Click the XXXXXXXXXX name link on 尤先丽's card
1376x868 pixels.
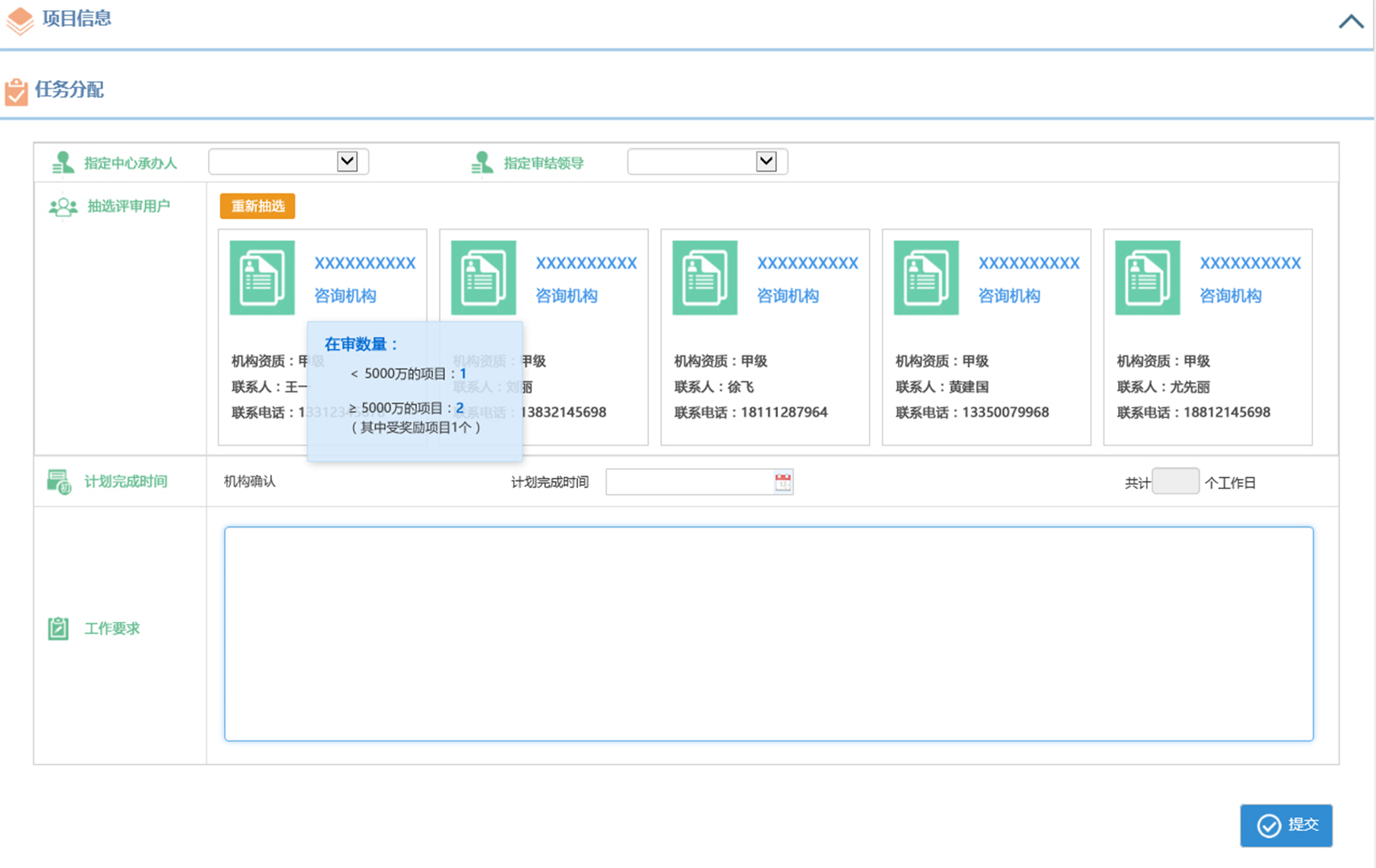click(x=1249, y=264)
